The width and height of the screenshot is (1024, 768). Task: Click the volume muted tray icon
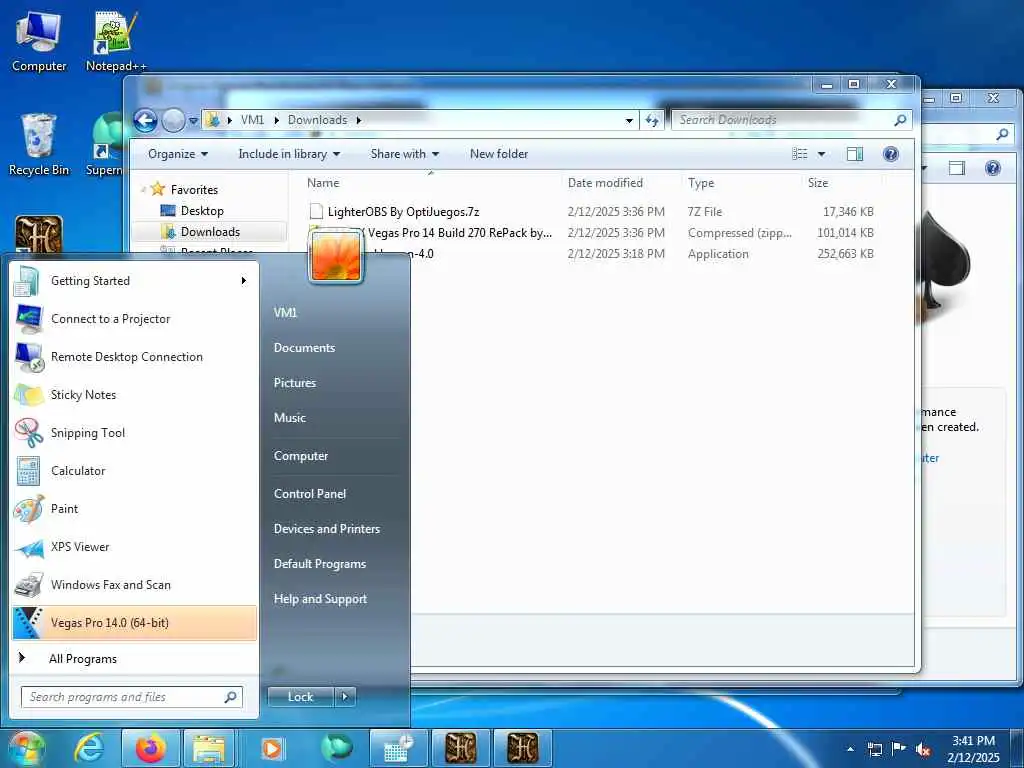(x=923, y=749)
